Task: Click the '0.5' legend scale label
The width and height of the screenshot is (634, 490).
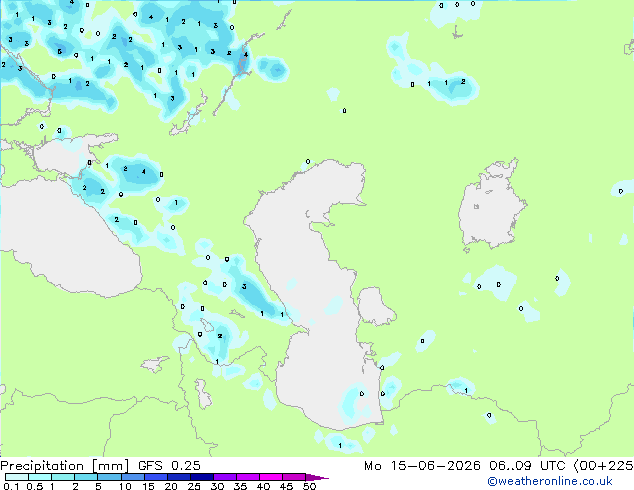Action: coord(35,486)
